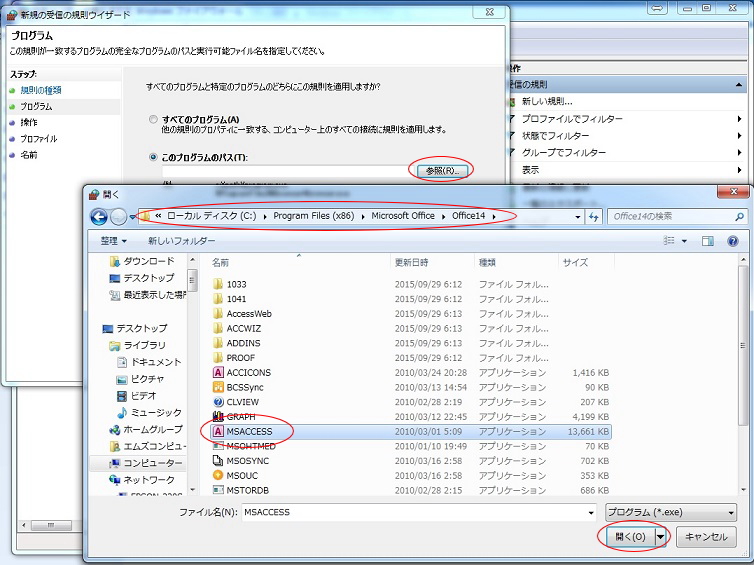754x565 pixels.
Task: Click 表示 in the actions pane
Action: 530,170
